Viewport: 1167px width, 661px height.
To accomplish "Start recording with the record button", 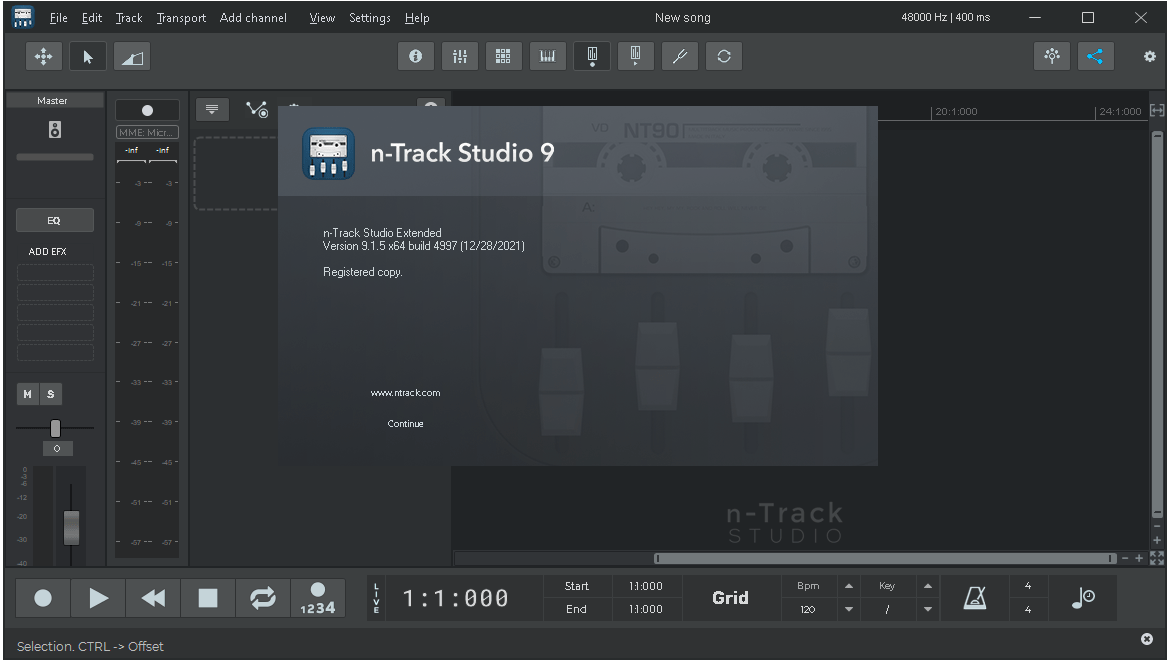I will point(43,598).
